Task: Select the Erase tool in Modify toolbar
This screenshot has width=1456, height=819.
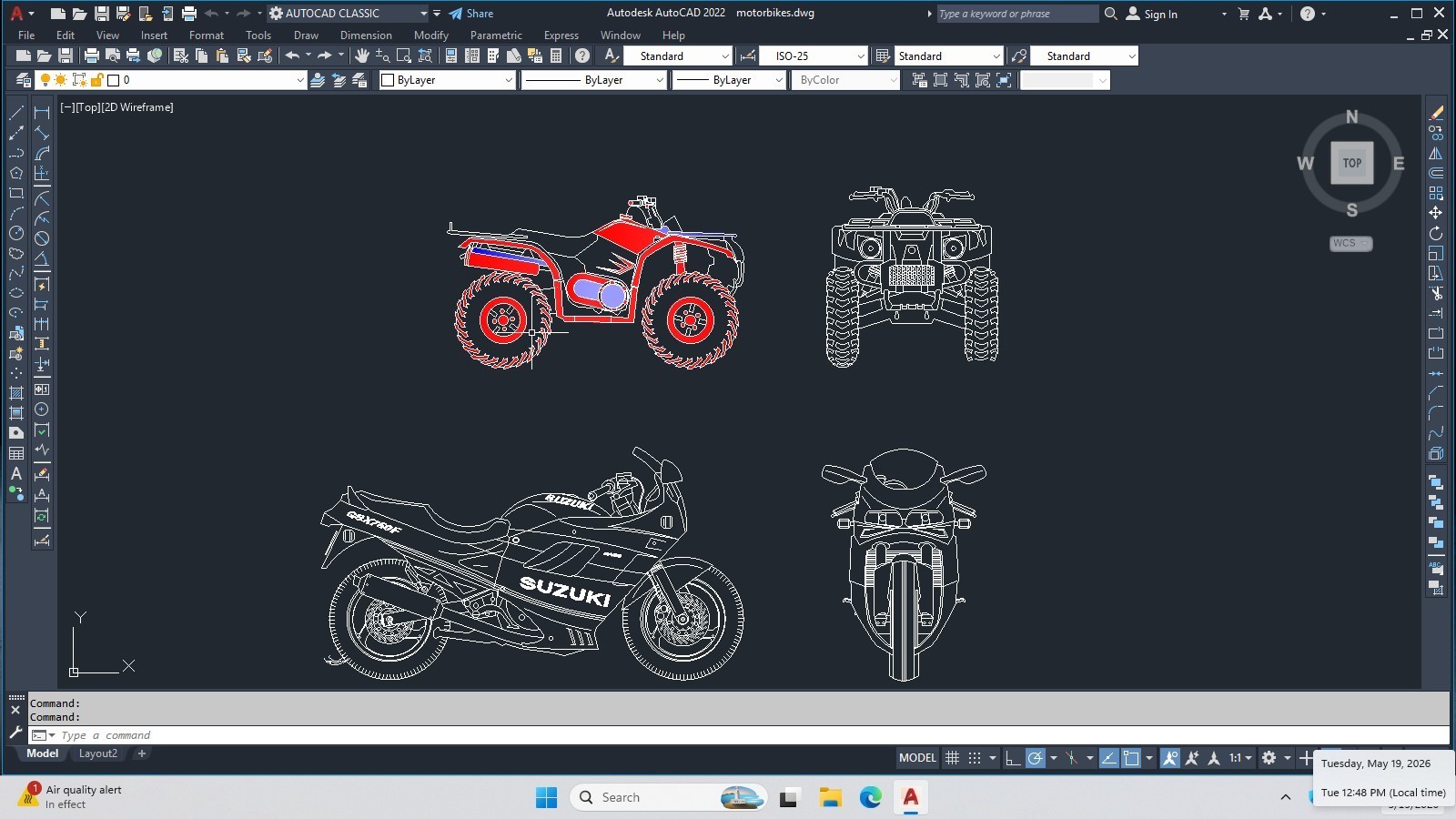Action: coord(1436,113)
